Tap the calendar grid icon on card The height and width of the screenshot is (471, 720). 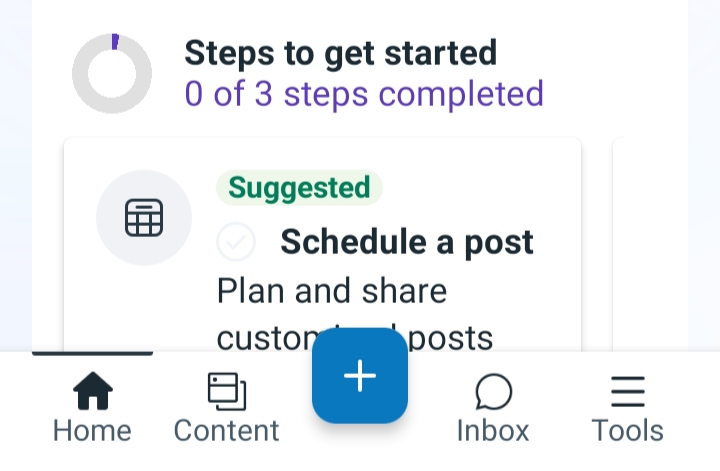pyautogui.click(x=144, y=218)
